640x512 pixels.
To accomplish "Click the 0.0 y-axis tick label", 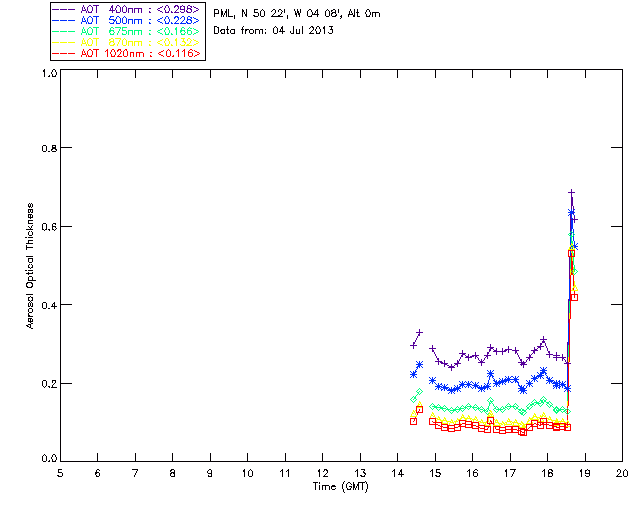I will coord(49,459).
